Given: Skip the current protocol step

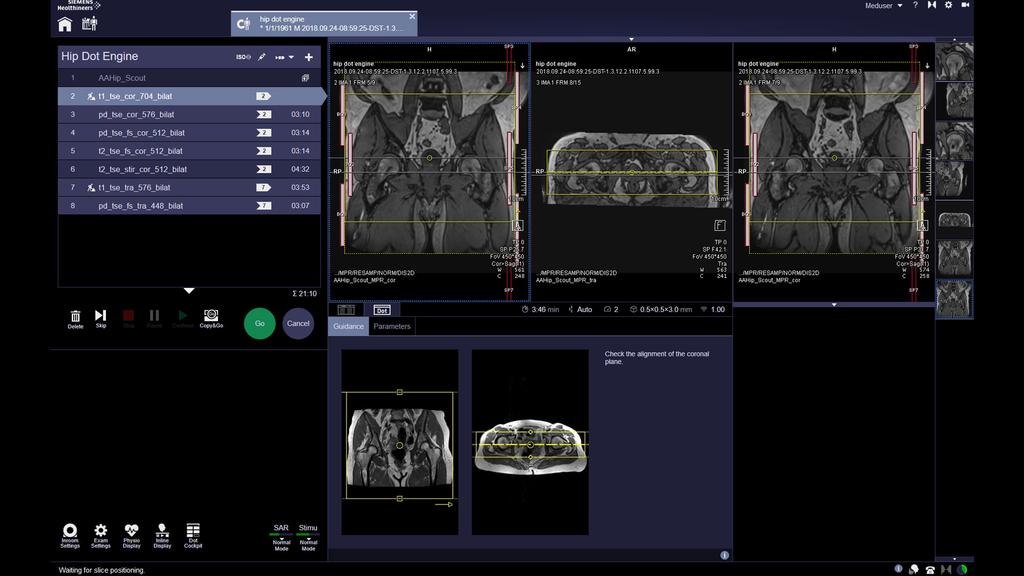Looking at the screenshot, I should [101, 316].
